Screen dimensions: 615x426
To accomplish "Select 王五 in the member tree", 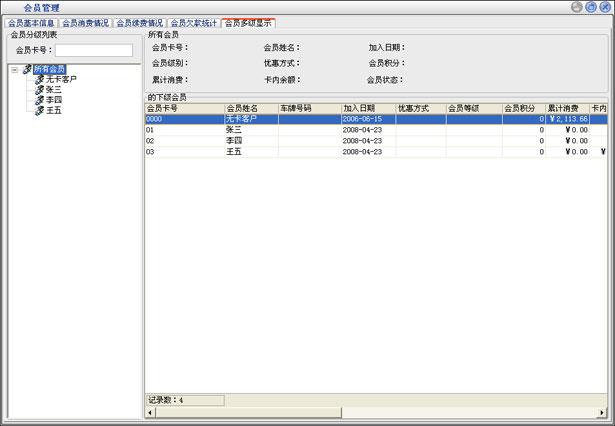I will 54,110.
